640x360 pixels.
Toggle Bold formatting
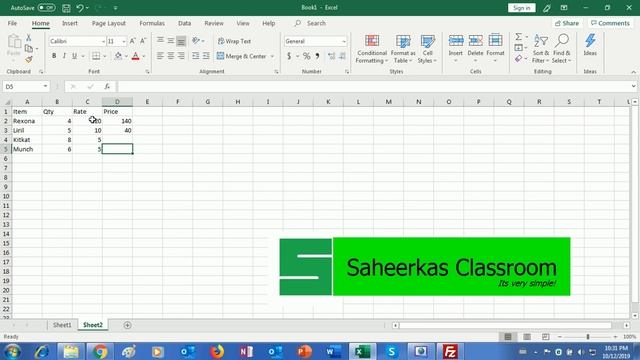[54, 56]
